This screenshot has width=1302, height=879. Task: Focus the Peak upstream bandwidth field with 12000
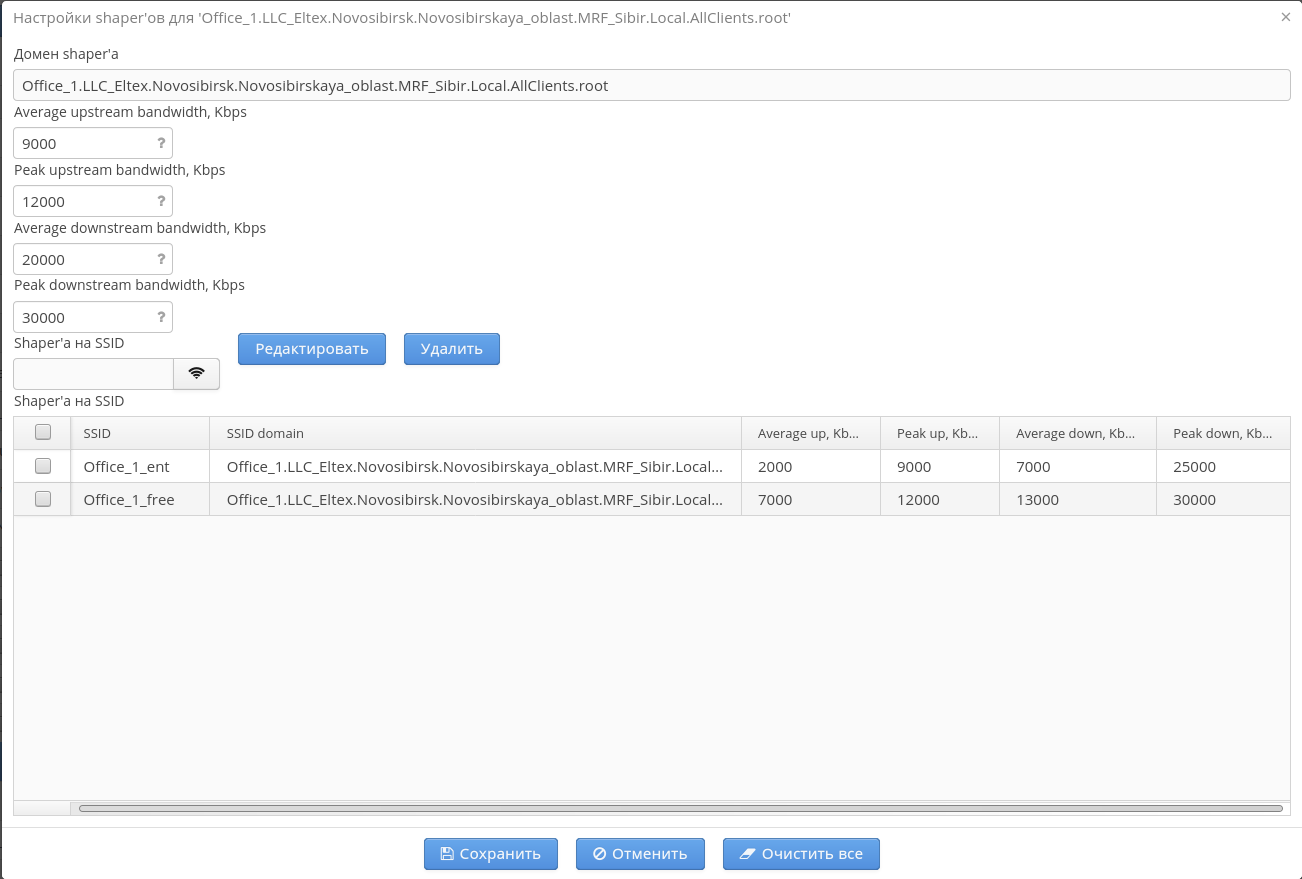93,201
